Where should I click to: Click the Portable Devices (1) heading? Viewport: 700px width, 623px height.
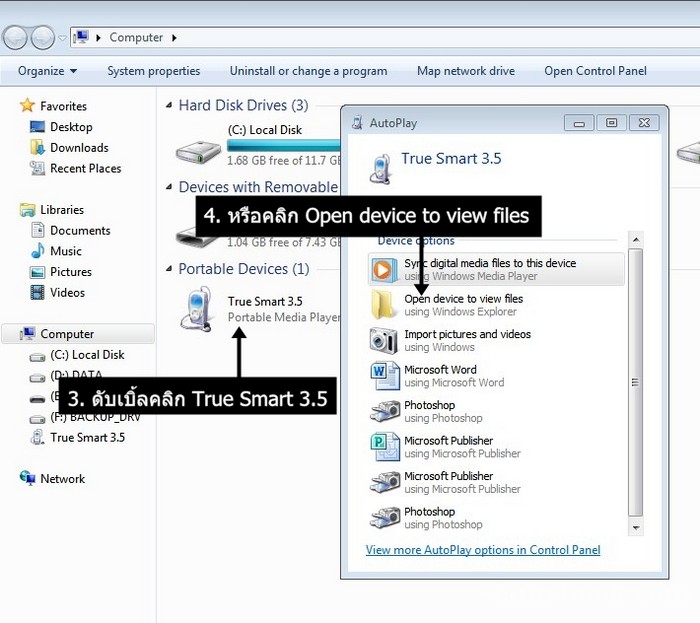(x=244, y=269)
